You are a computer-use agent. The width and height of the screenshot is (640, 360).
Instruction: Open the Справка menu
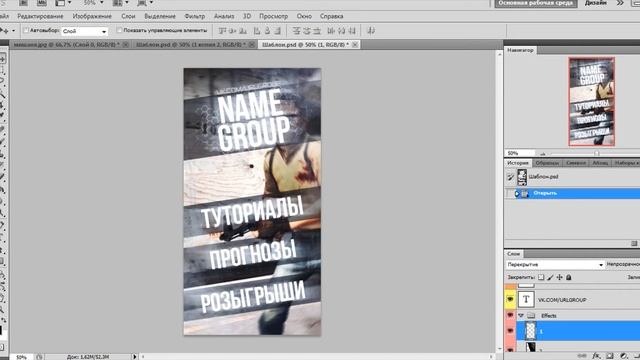(331, 16)
